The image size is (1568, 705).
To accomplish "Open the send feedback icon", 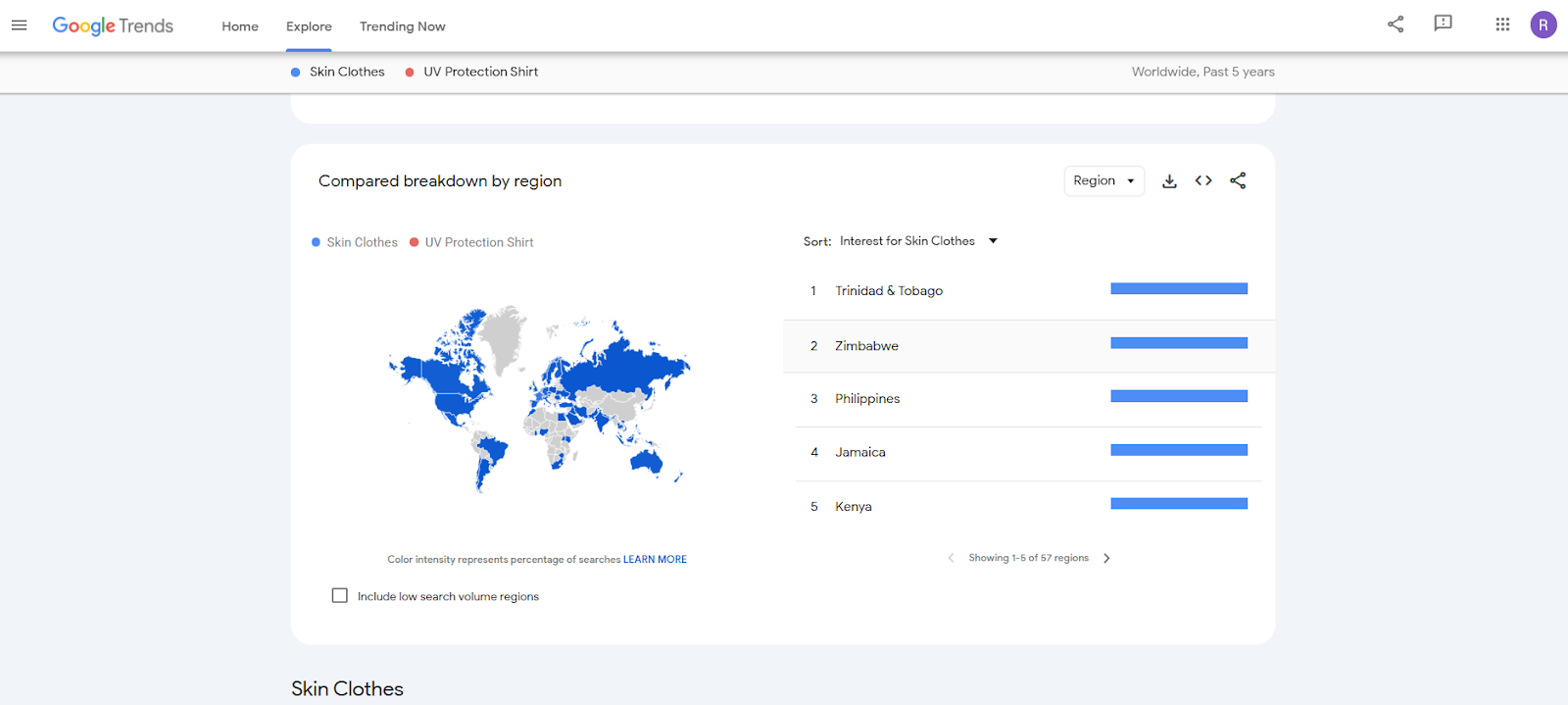I will pos(1443,24).
